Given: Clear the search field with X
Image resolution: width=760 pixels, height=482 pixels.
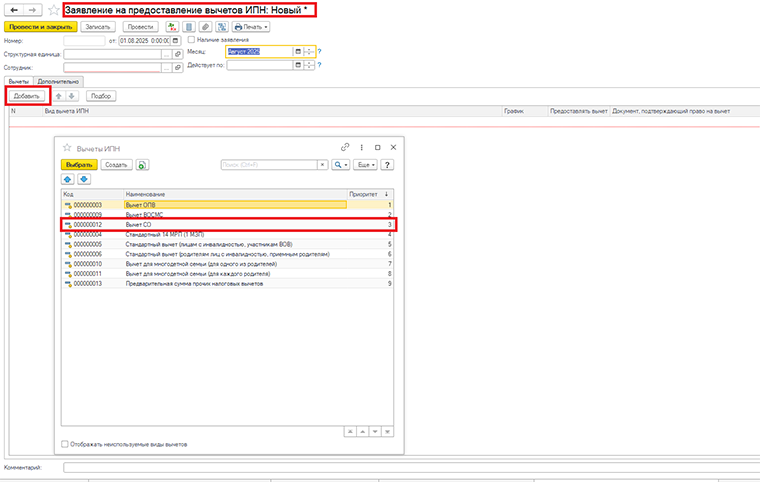Looking at the screenshot, I should 323,165.
